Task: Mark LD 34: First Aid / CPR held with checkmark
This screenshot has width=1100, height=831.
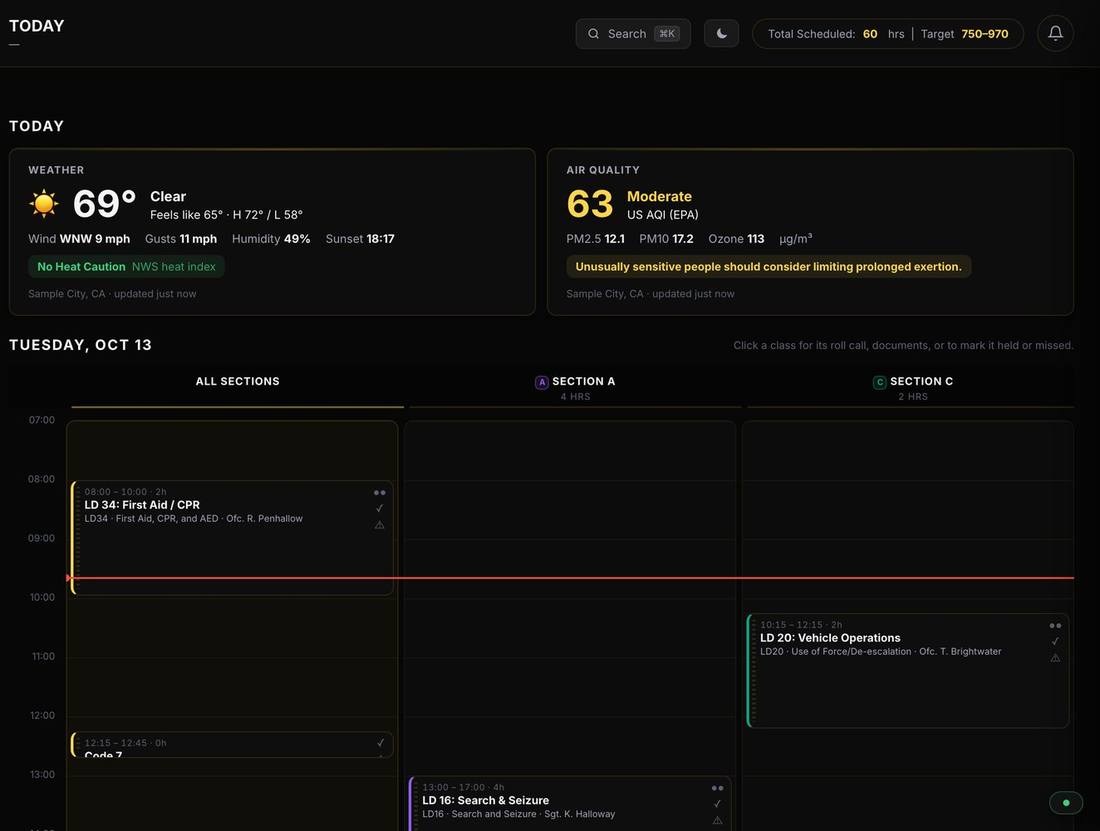Action: (x=380, y=508)
